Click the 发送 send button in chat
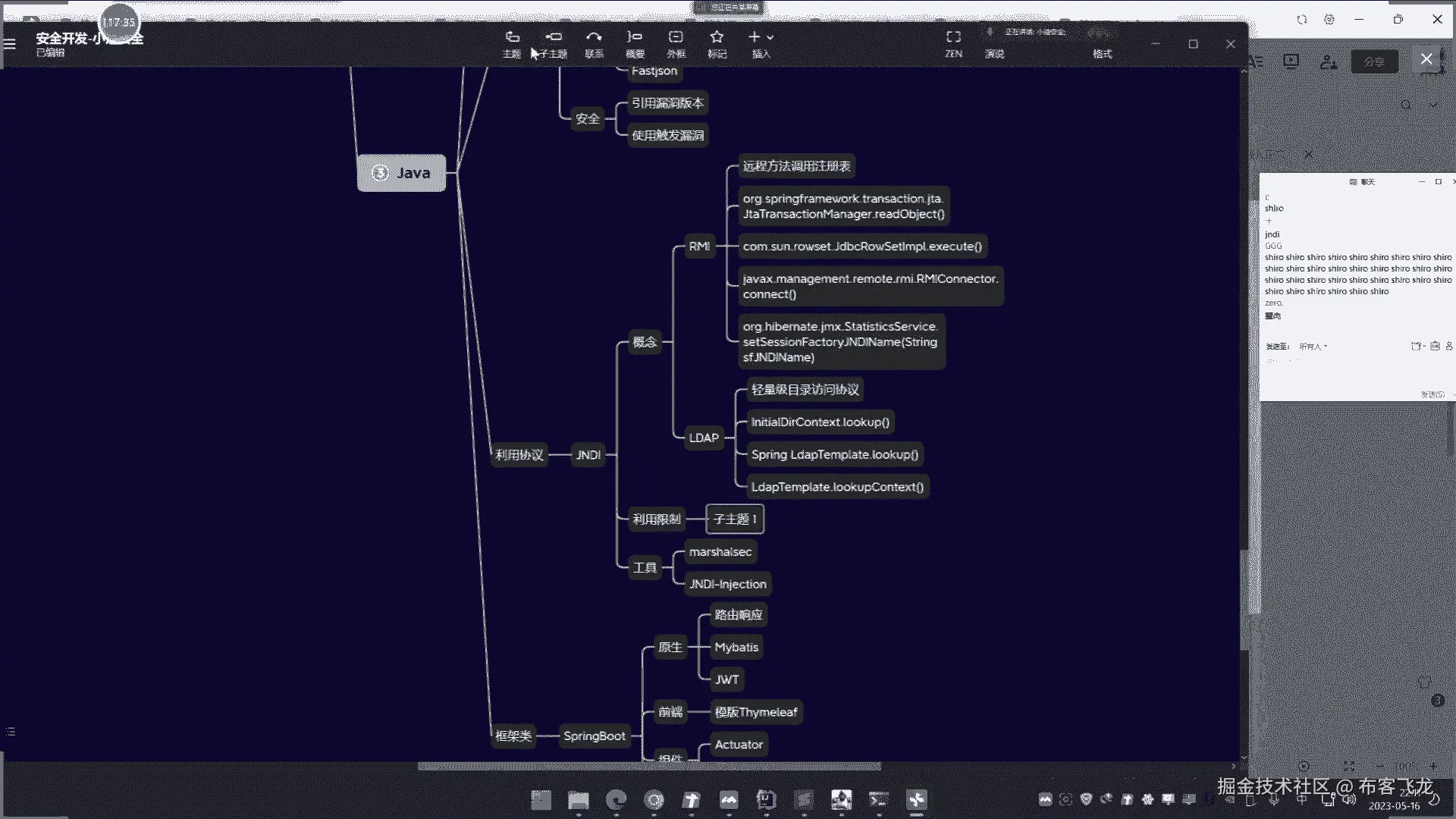Screen dimensions: 1456x819 [x=1432, y=394]
